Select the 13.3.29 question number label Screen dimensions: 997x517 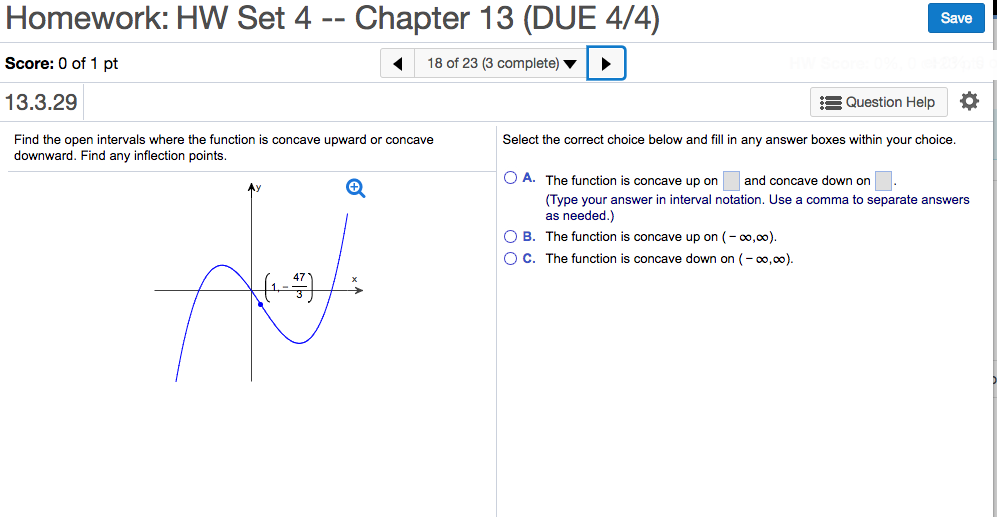41,102
